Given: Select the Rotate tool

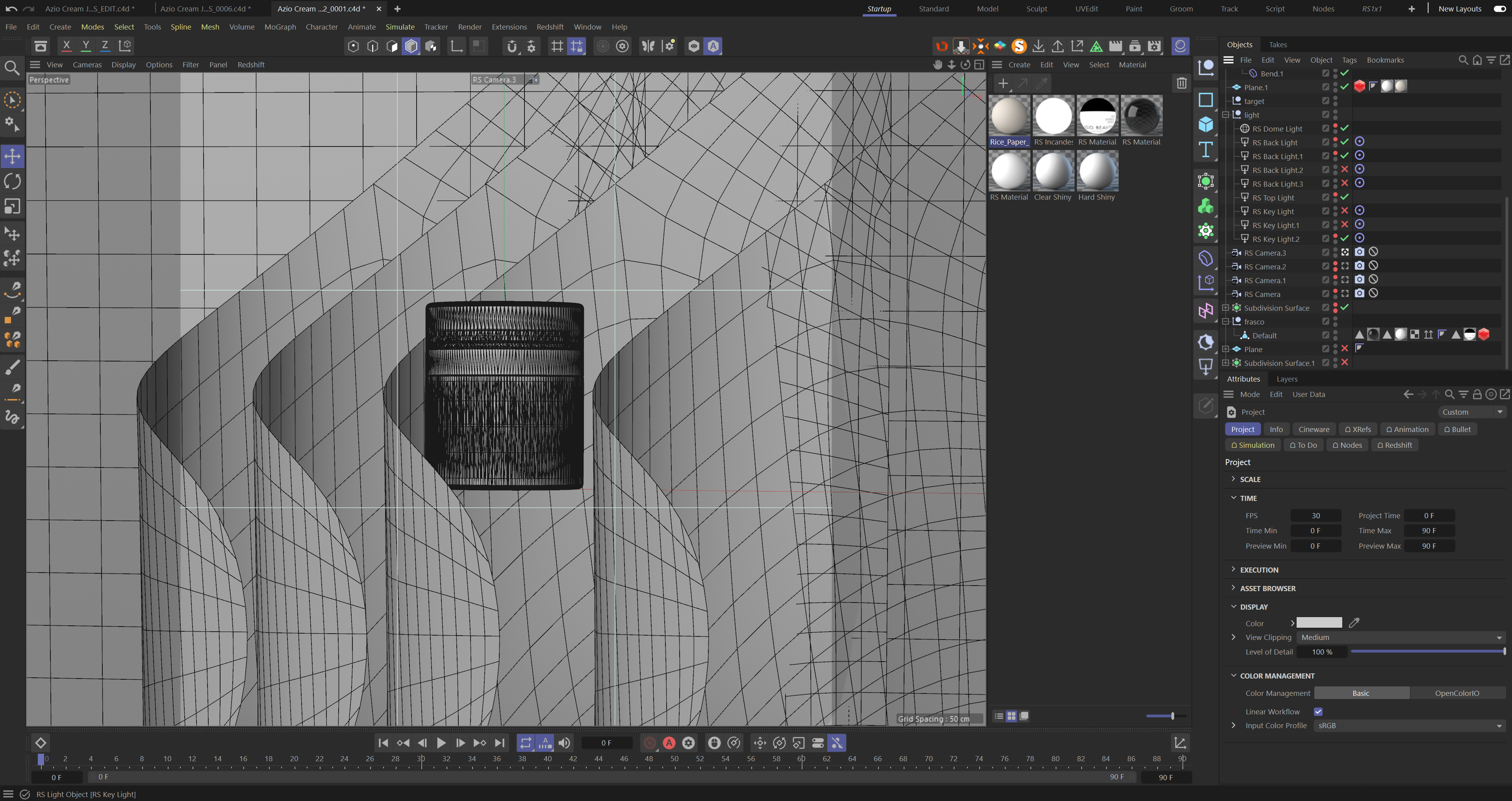Looking at the screenshot, I should (12, 182).
